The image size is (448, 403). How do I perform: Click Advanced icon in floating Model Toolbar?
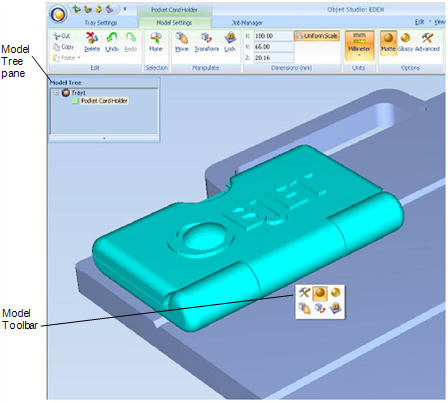(304, 293)
